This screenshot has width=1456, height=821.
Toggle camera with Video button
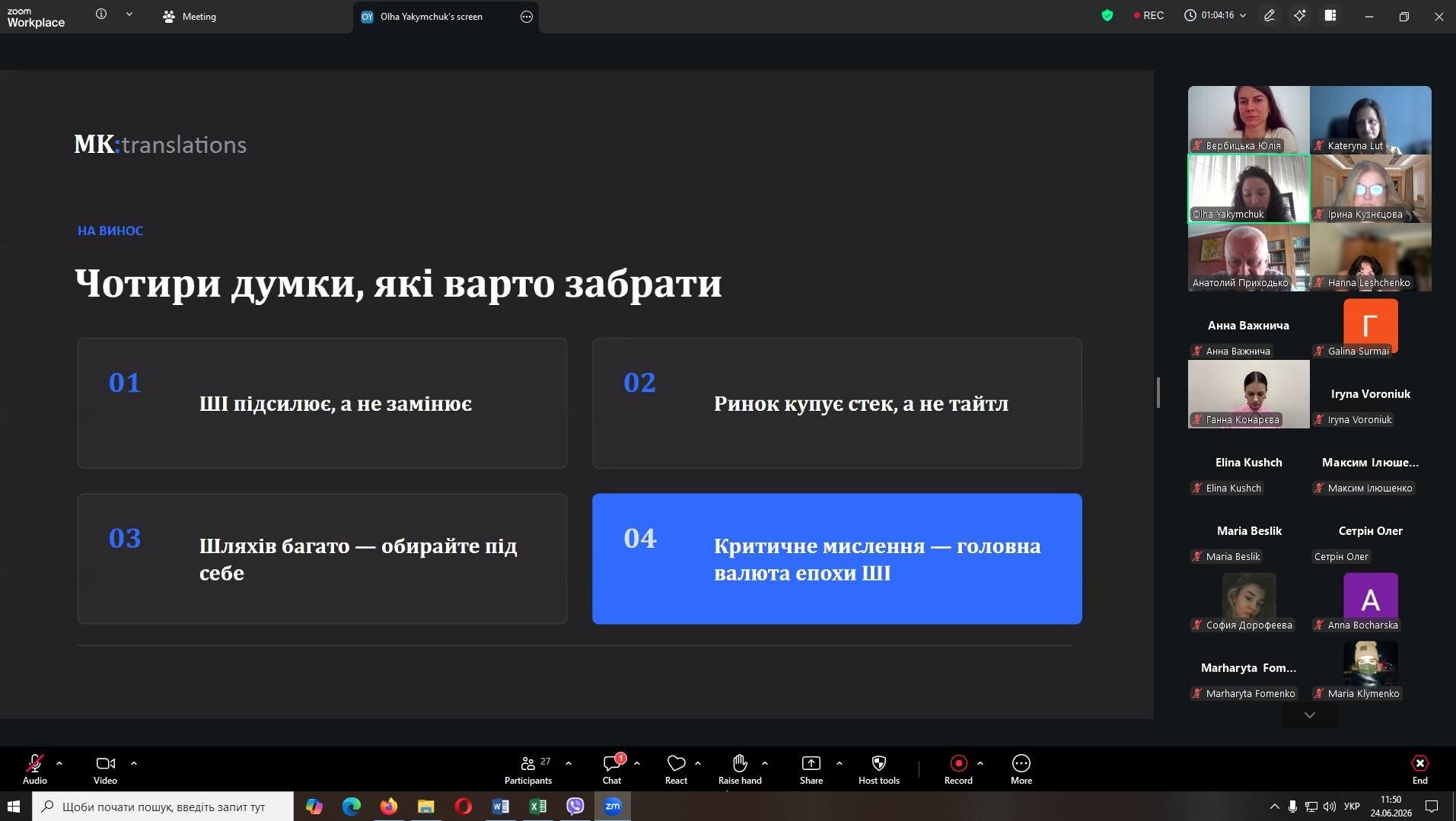105,768
